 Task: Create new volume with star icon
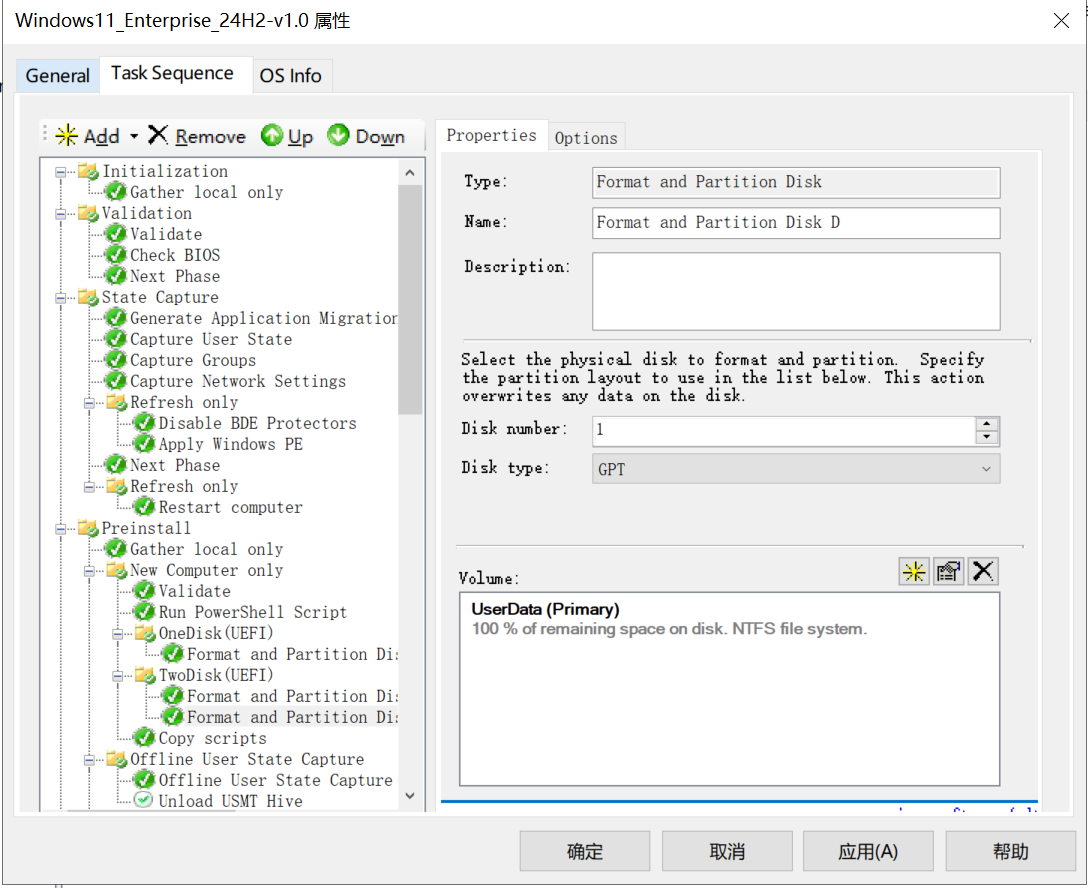pyautogui.click(x=913, y=571)
